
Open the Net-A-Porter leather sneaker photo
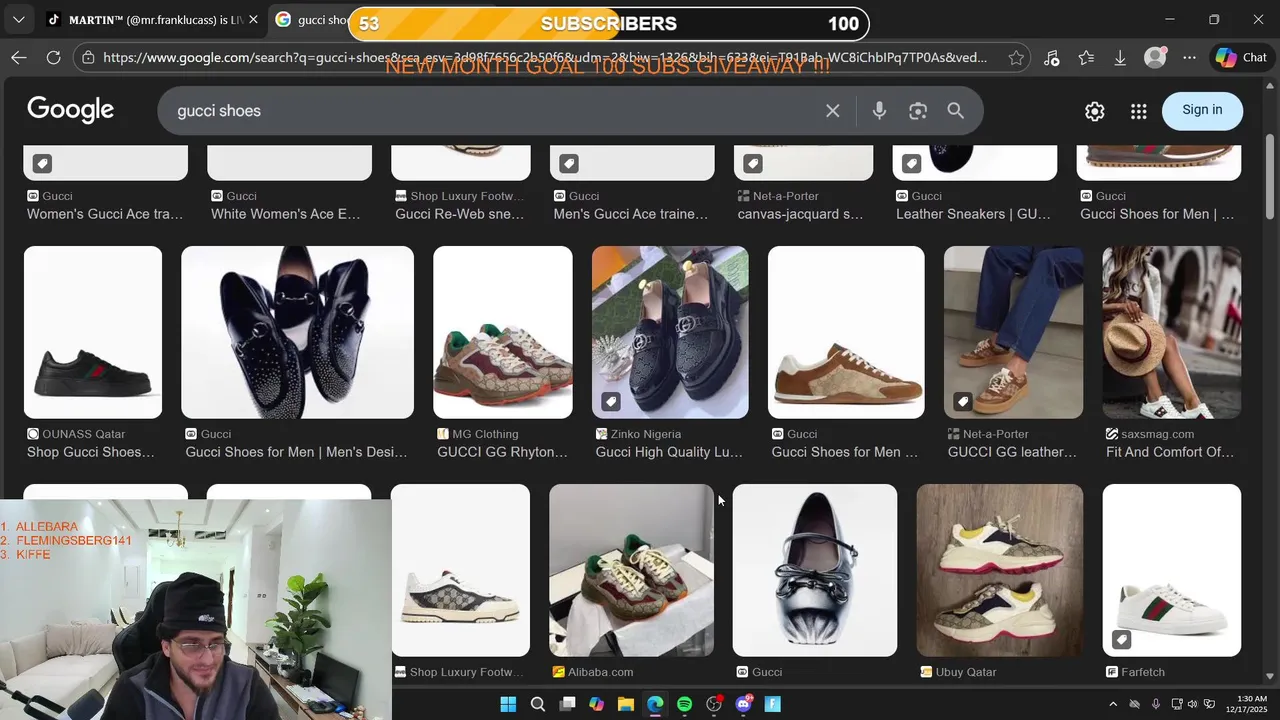[1013, 332]
